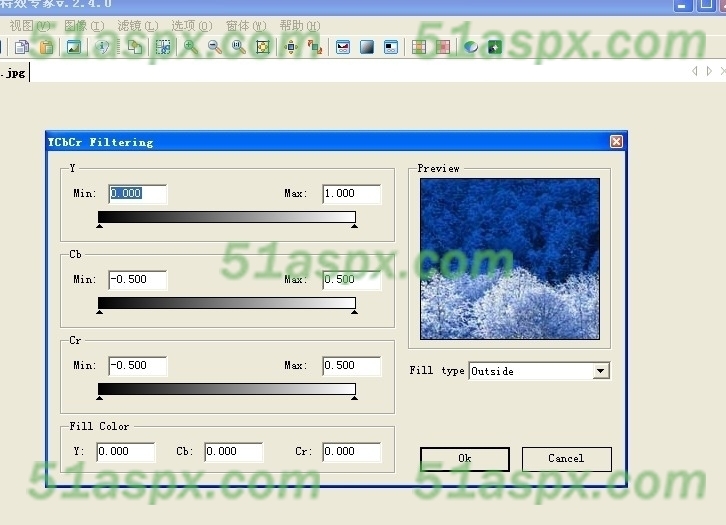Click the Zoom In magnifier
726x525 pixels.
190,47
